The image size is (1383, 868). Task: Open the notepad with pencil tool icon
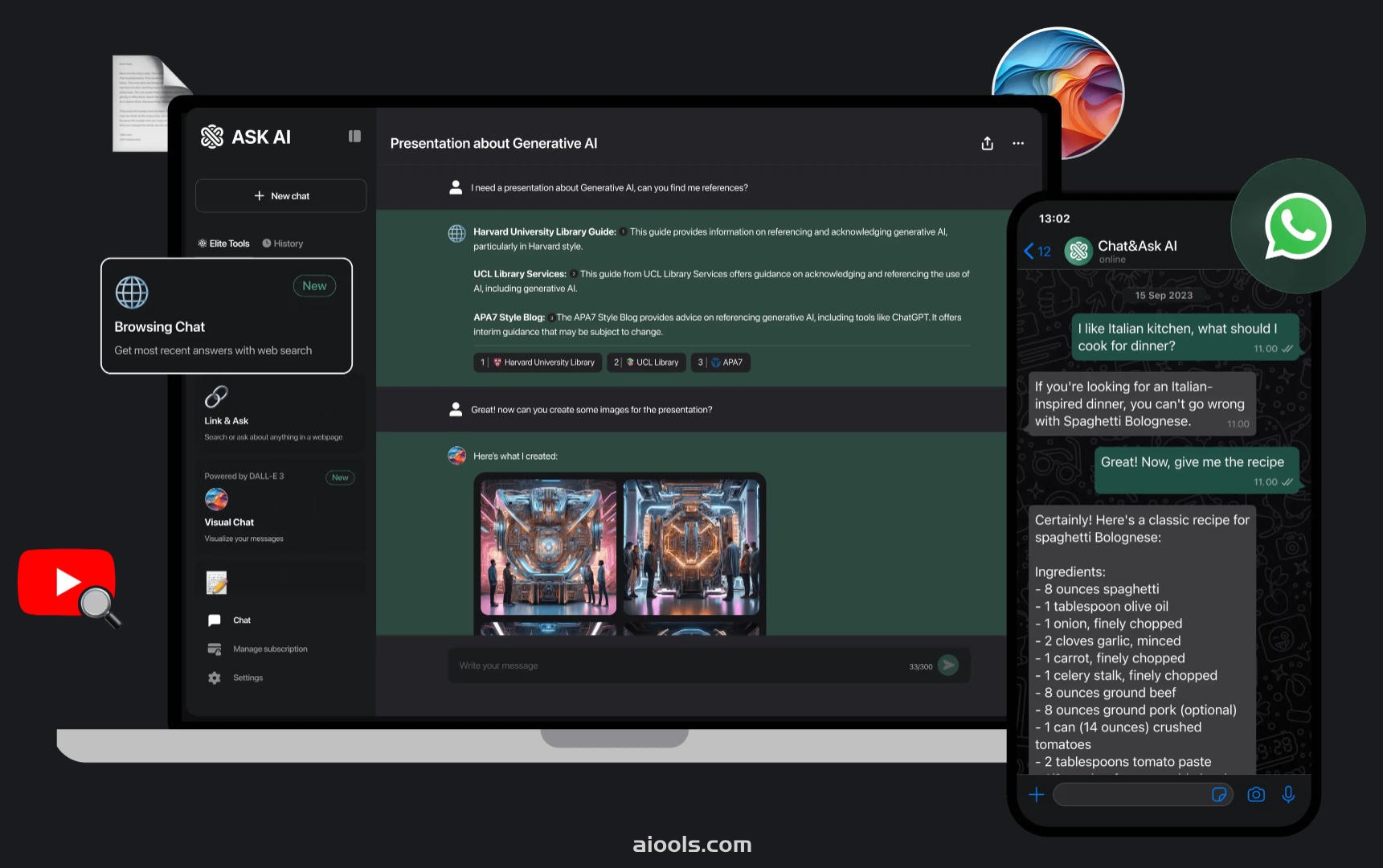tap(216, 583)
